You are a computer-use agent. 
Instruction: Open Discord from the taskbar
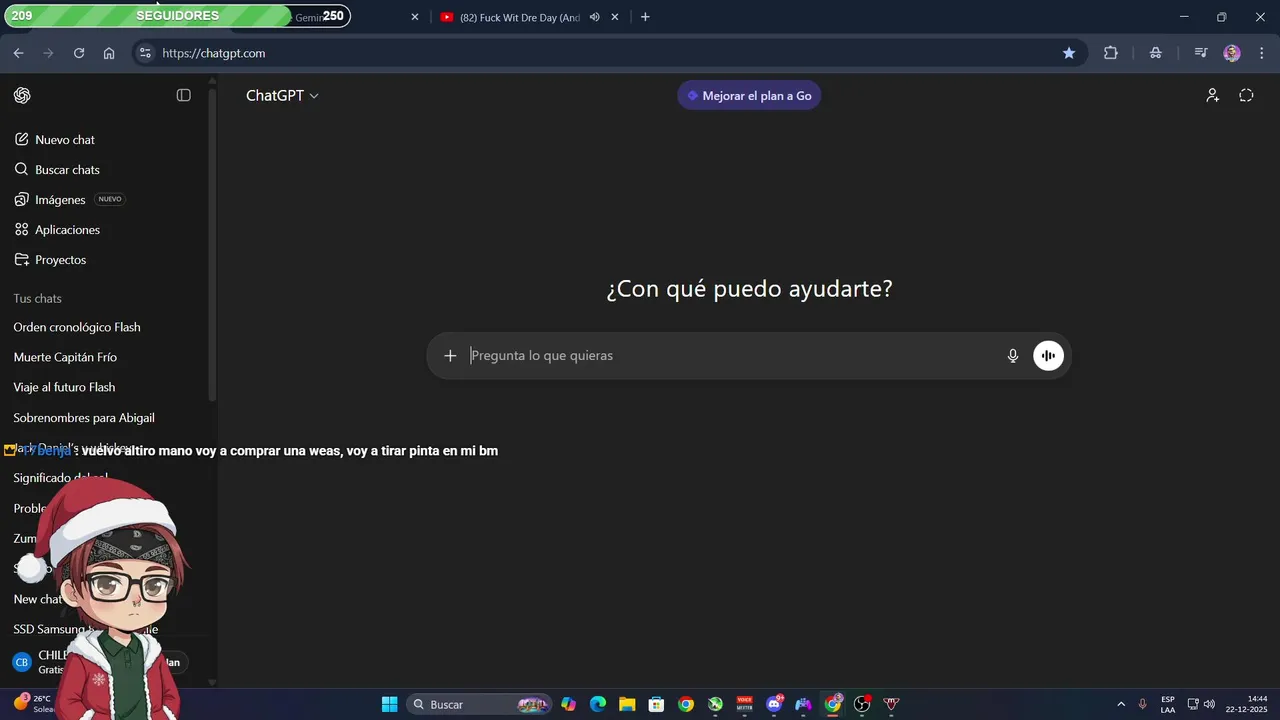(774, 704)
